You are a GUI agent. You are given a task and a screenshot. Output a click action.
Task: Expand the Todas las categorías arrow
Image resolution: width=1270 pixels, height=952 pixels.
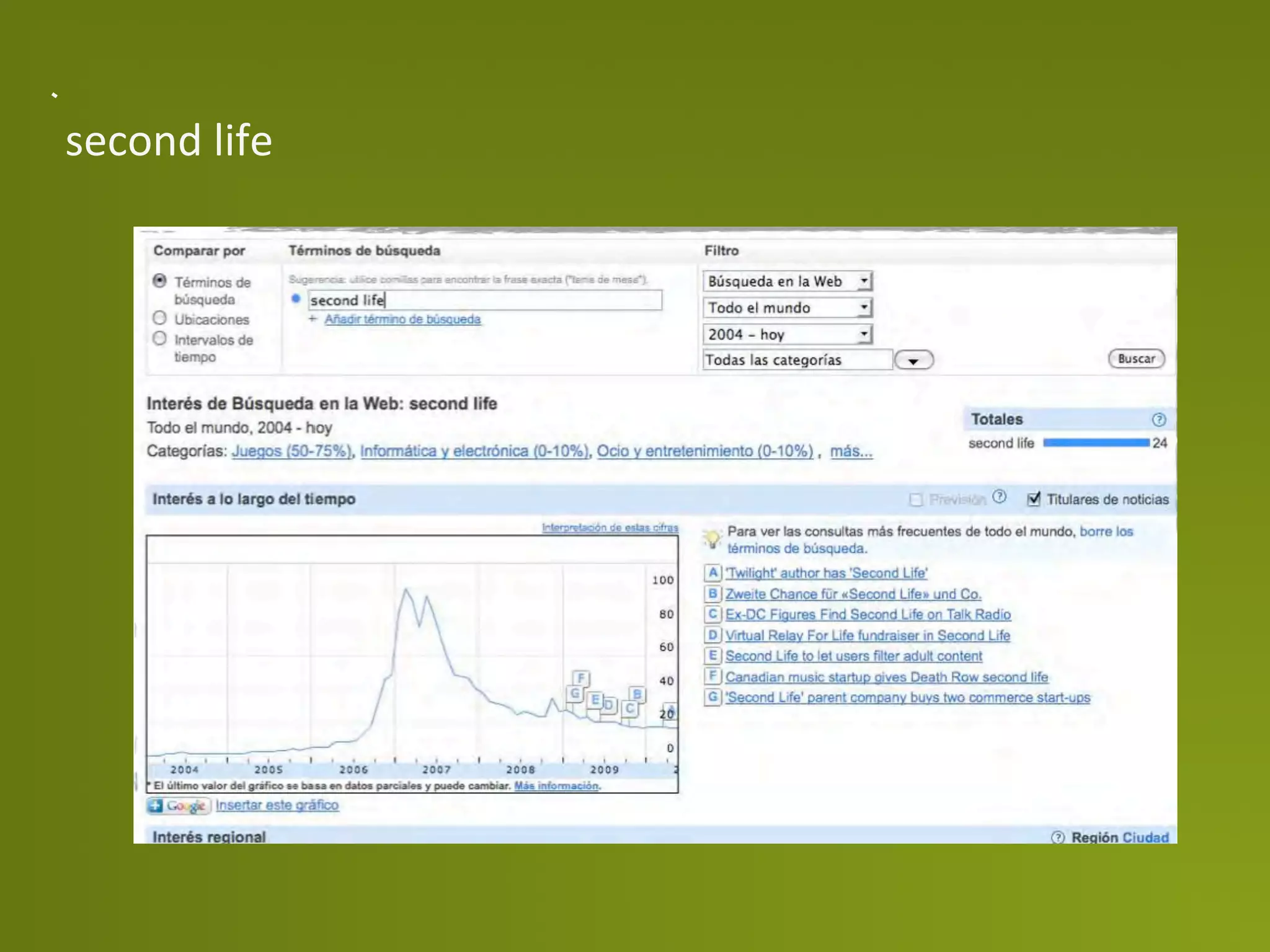point(913,361)
